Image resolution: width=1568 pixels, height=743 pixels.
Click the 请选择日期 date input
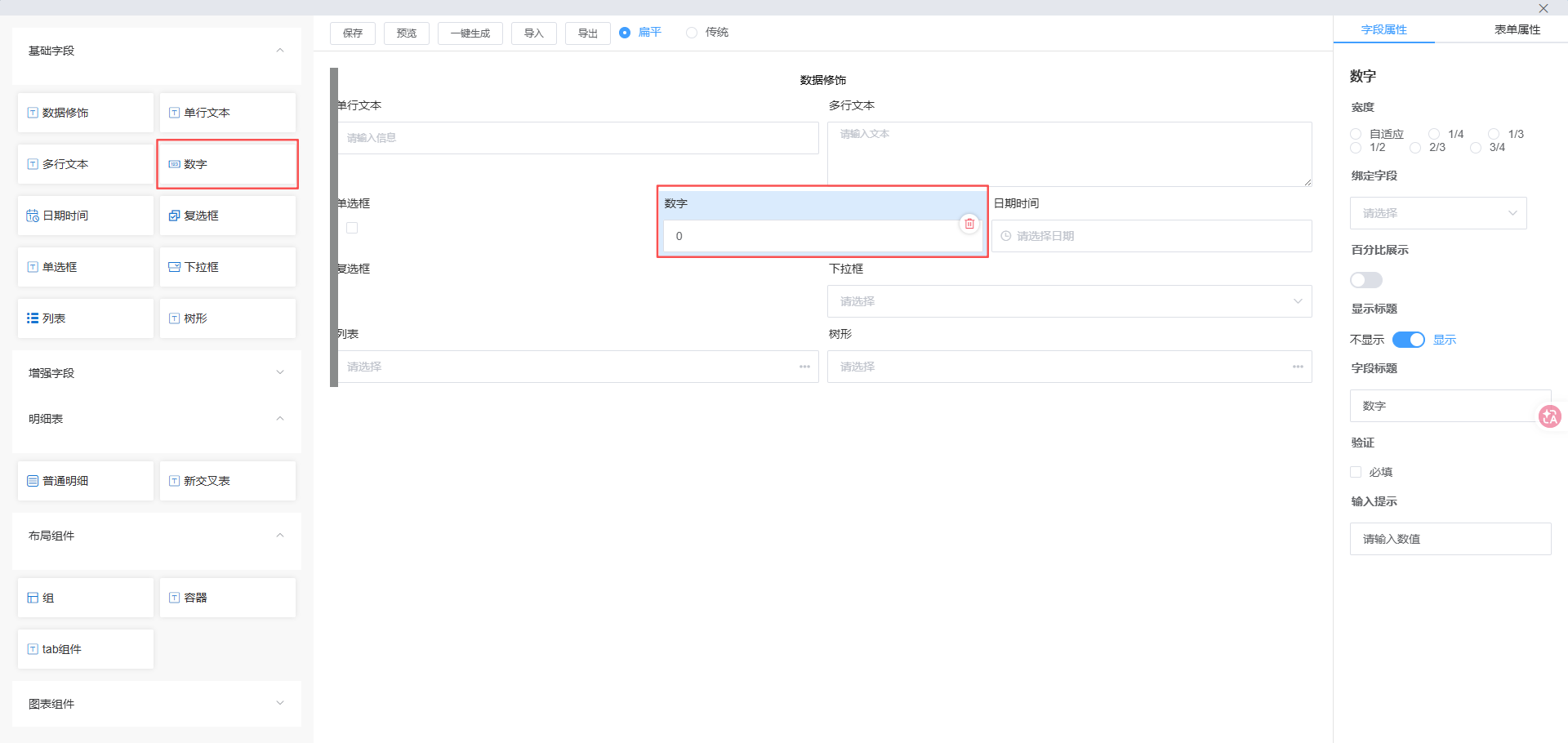tap(1151, 236)
